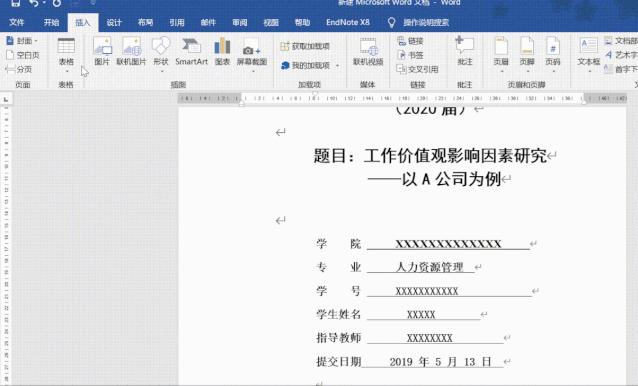The image size is (638, 386).
Task: Click the title text 工作价值观影响因素研究
Action: pyautogui.click(x=455, y=155)
